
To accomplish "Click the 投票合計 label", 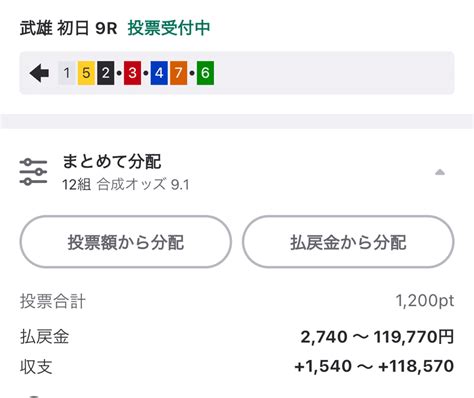I will coord(53,301).
